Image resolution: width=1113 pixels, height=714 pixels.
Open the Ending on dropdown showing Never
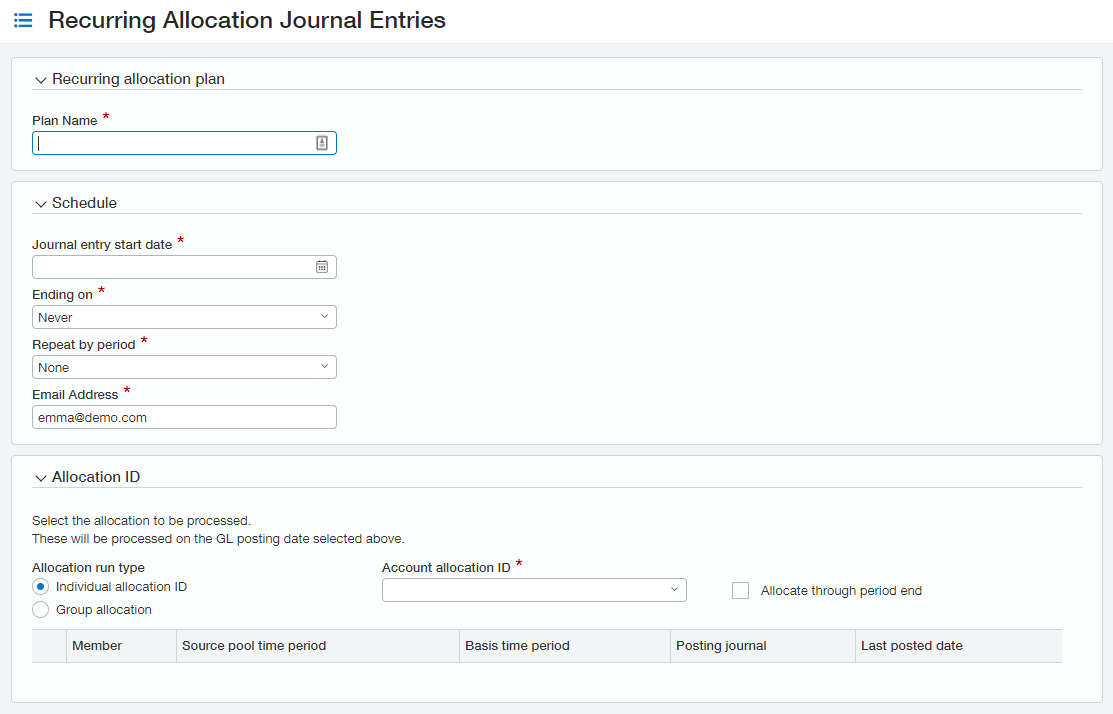point(184,316)
